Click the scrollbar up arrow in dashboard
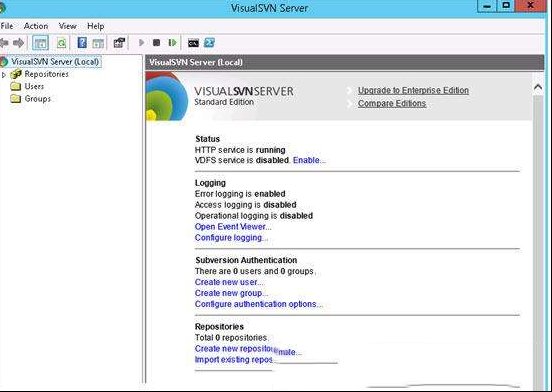 [x=538, y=87]
